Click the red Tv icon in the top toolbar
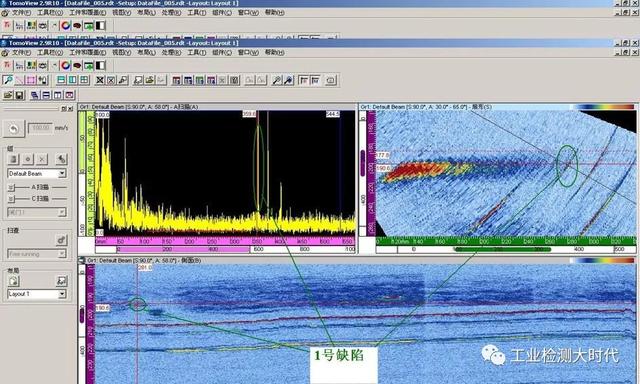Image resolution: width=640 pixels, height=384 pixels. click(7, 65)
